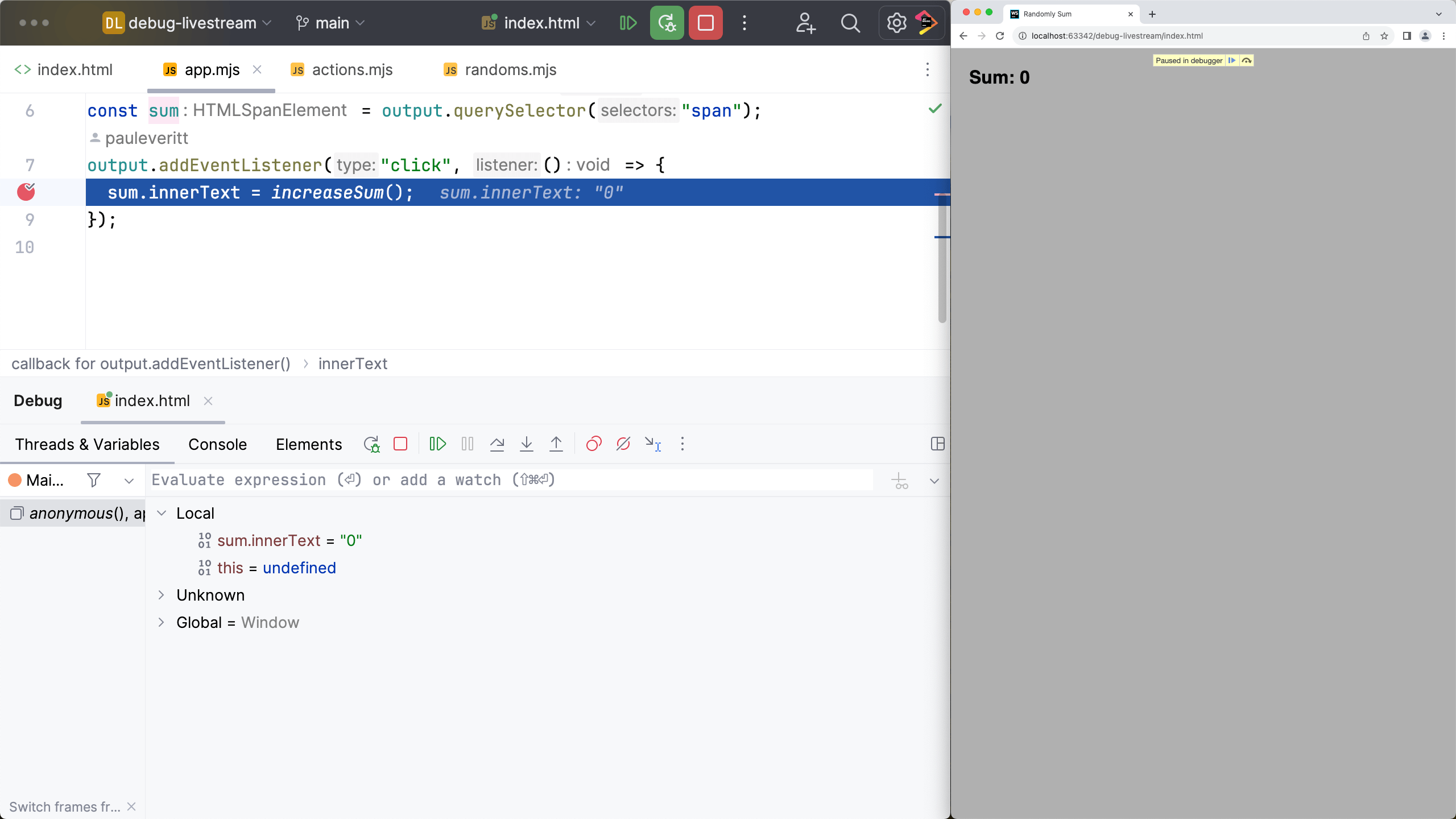
Task: Click the step into debugger icon
Action: coord(527,444)
